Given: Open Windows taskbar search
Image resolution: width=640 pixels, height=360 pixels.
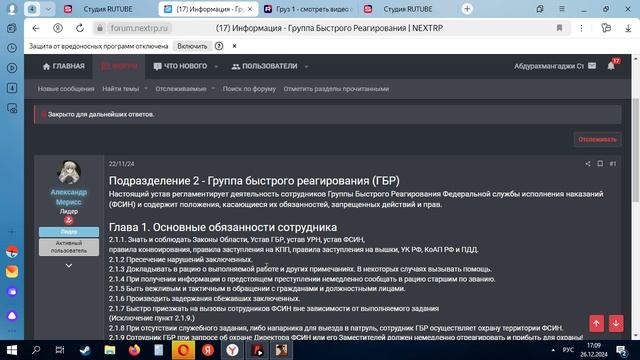Looking at the screenshot, I should point(36,350).
